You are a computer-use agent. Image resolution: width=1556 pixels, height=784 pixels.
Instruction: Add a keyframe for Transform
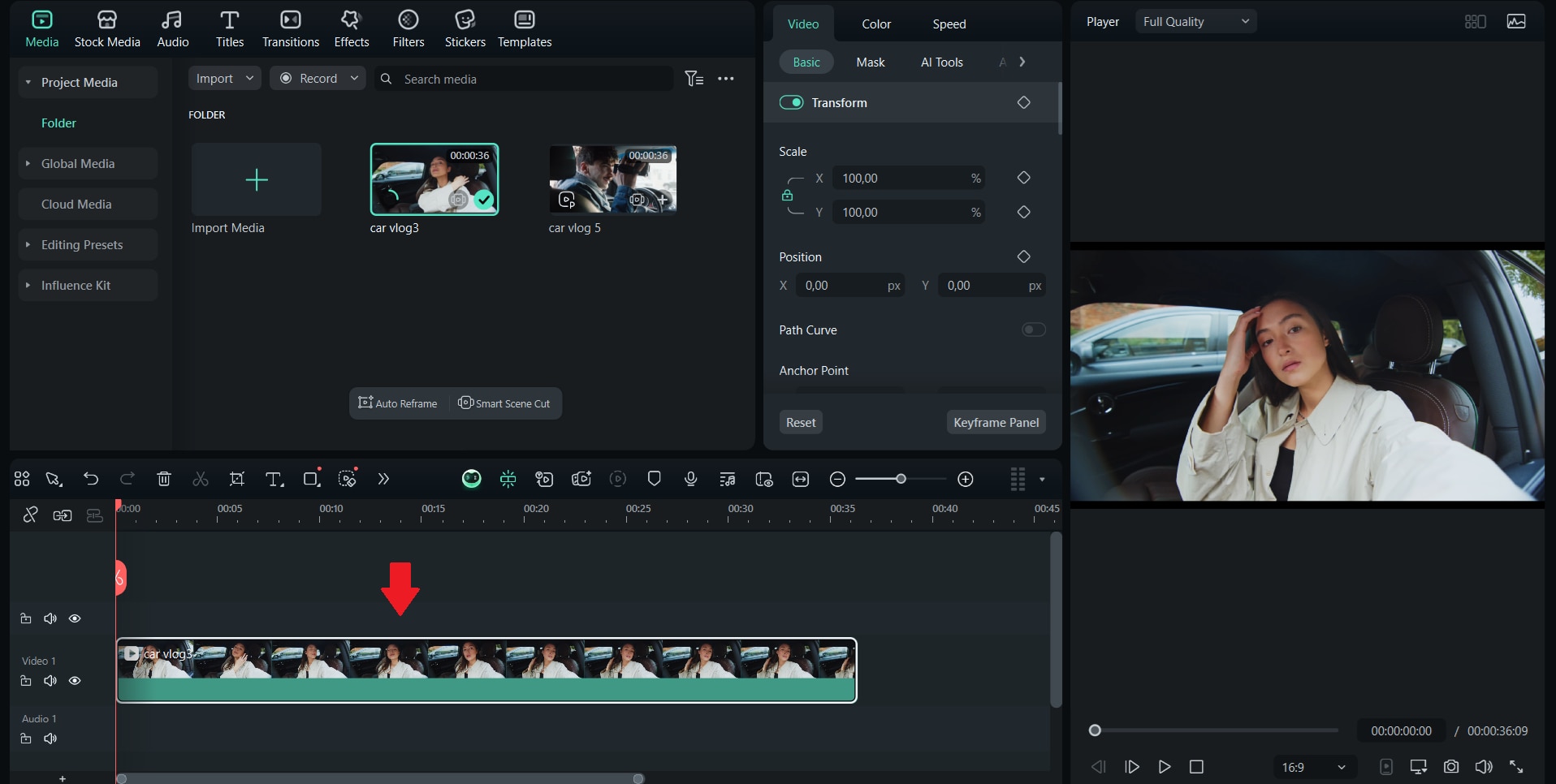1023,102
